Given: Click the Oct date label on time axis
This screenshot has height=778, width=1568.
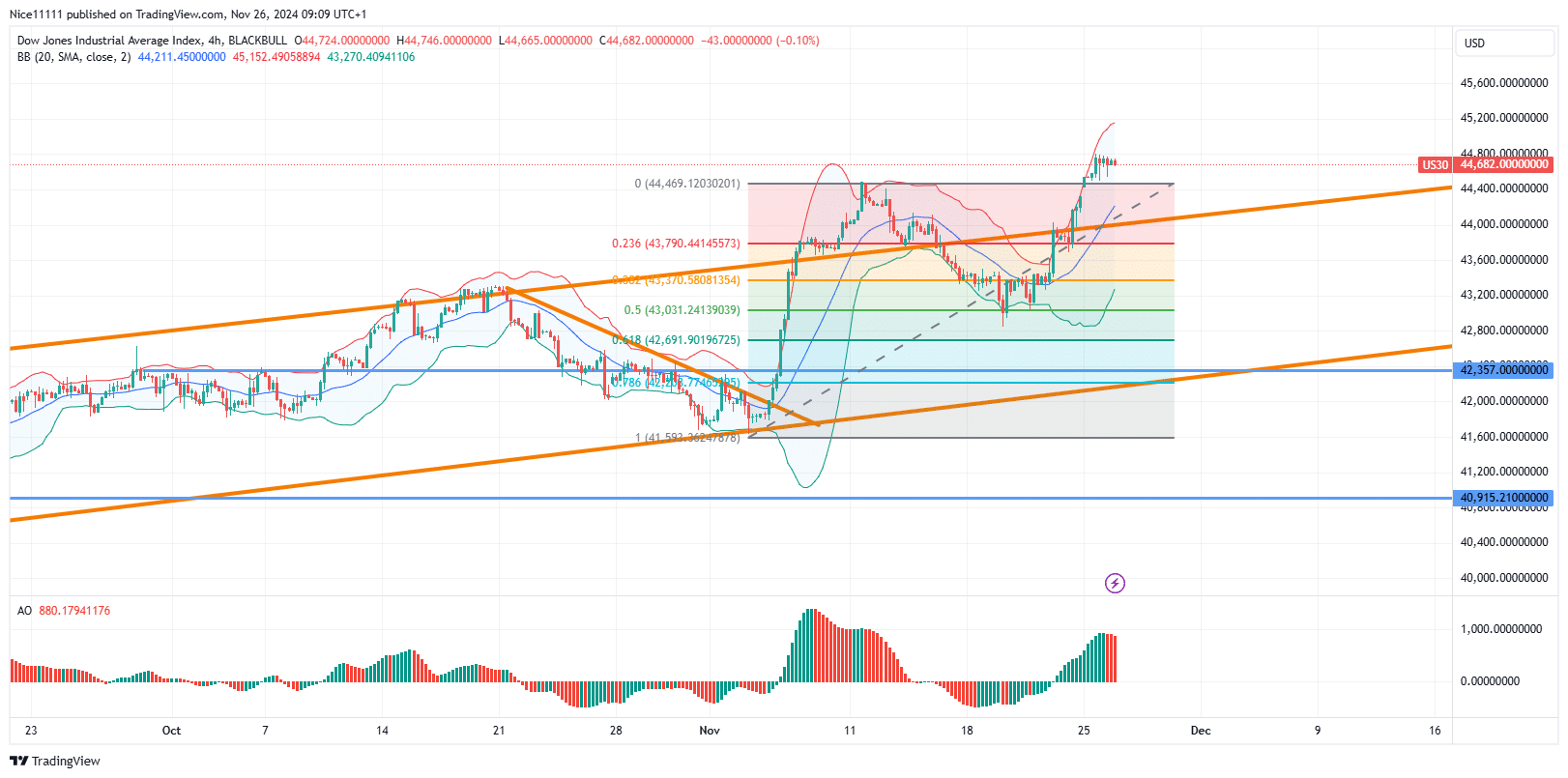Looking at the screenshot, I should click(x=171, y=731).
